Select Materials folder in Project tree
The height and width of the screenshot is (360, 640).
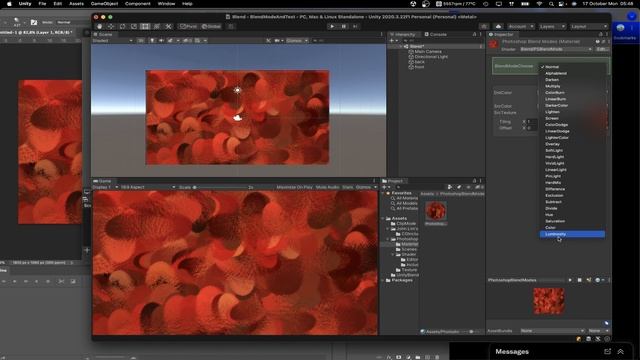click(407, 244)
